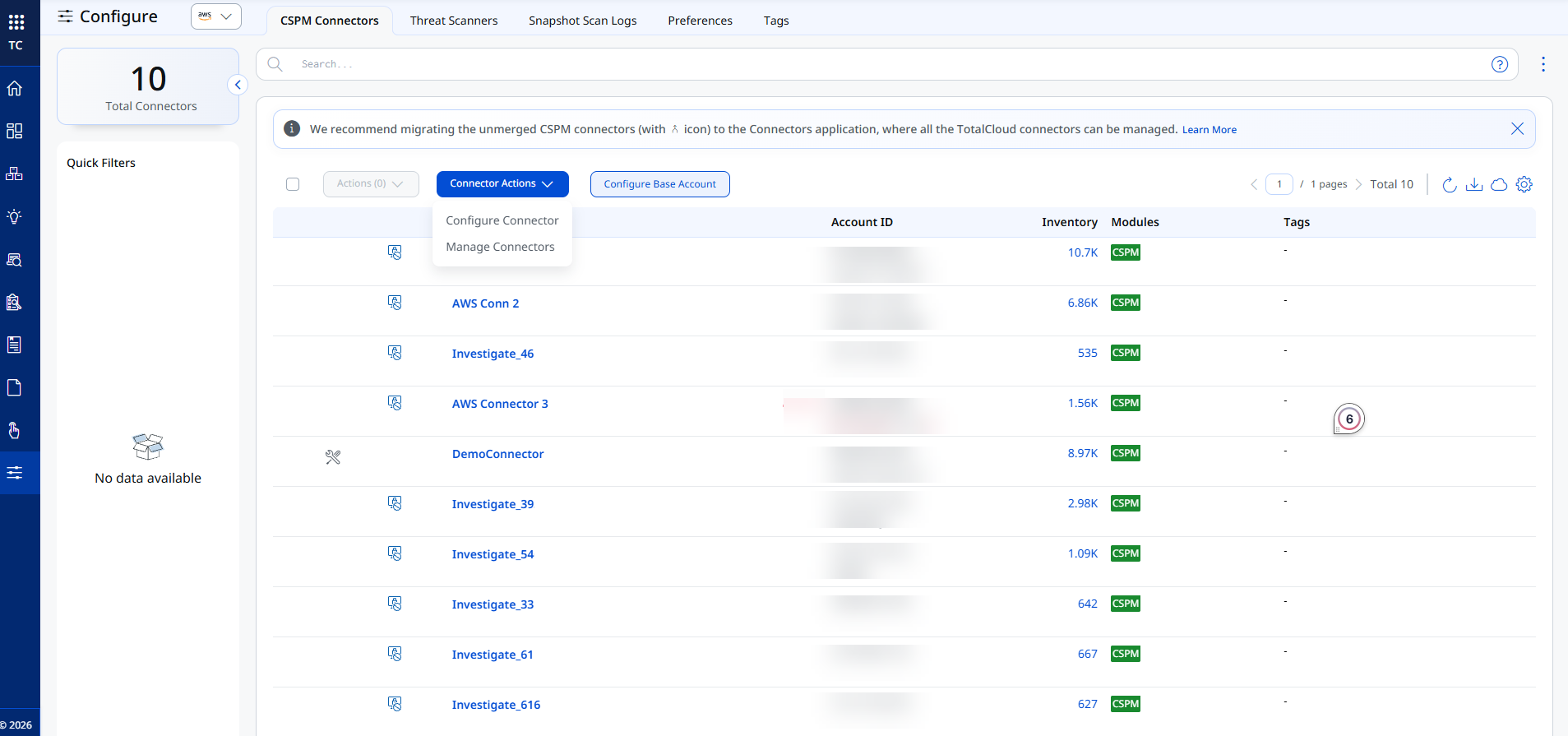Screen dimensions: 1568x736
Task: Click the tools icon beside DemoConnector
Action: point(333,457)
